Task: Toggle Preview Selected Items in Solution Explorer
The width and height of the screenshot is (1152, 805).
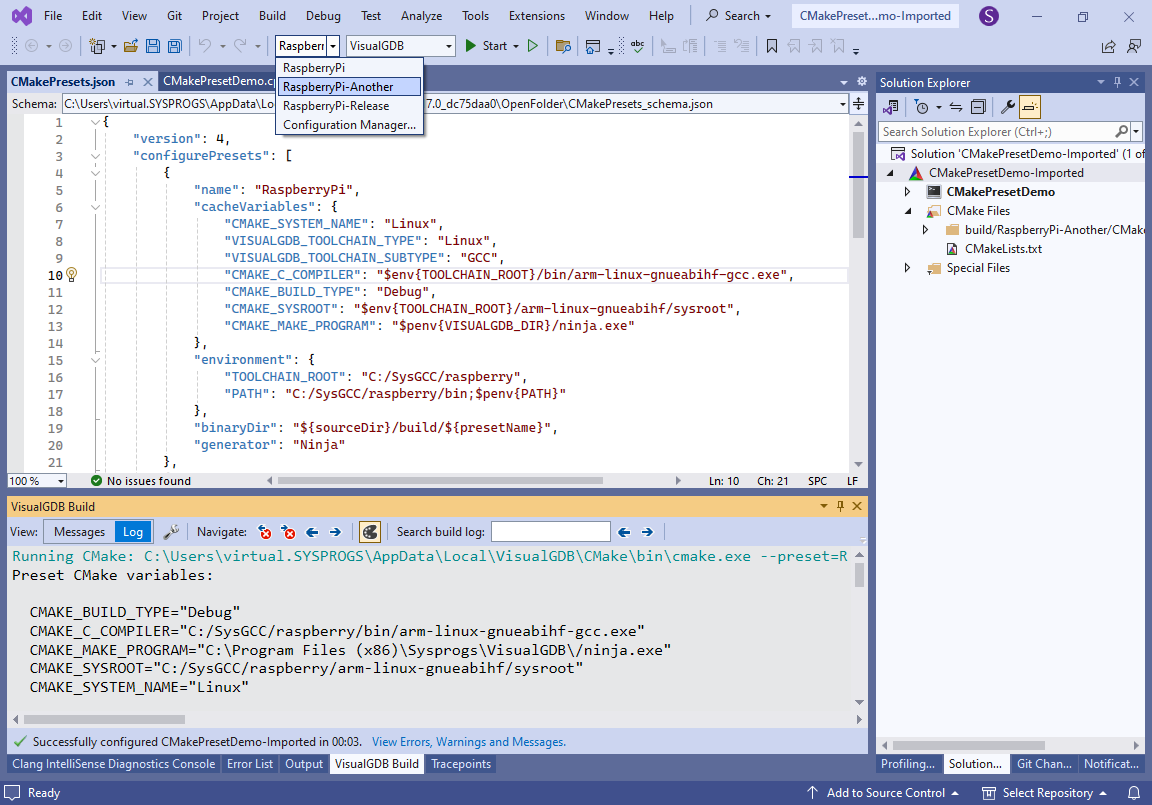Action: tap(1030, 107)
